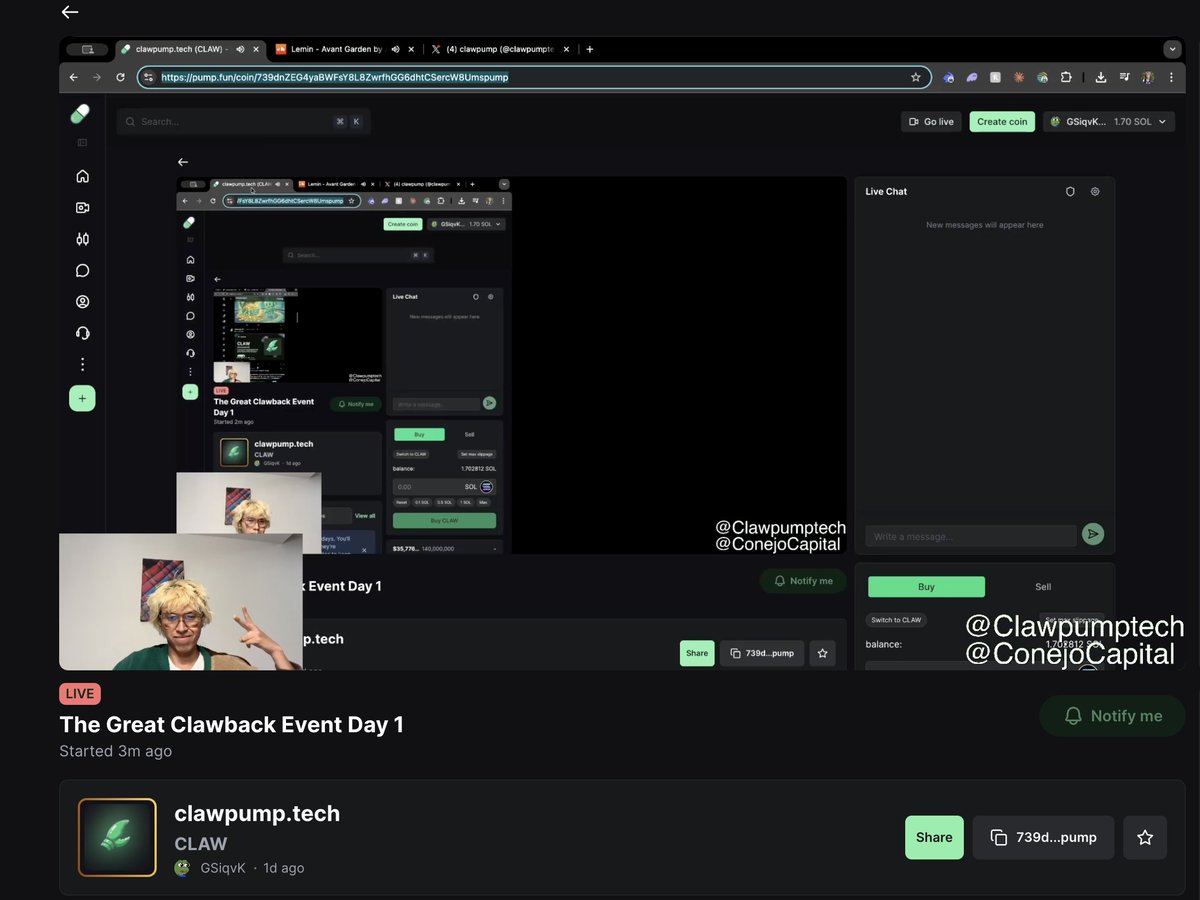Screen dimensions: 1200x900
Task: Open Live Chat gear settings icon
Action: 1095,191
